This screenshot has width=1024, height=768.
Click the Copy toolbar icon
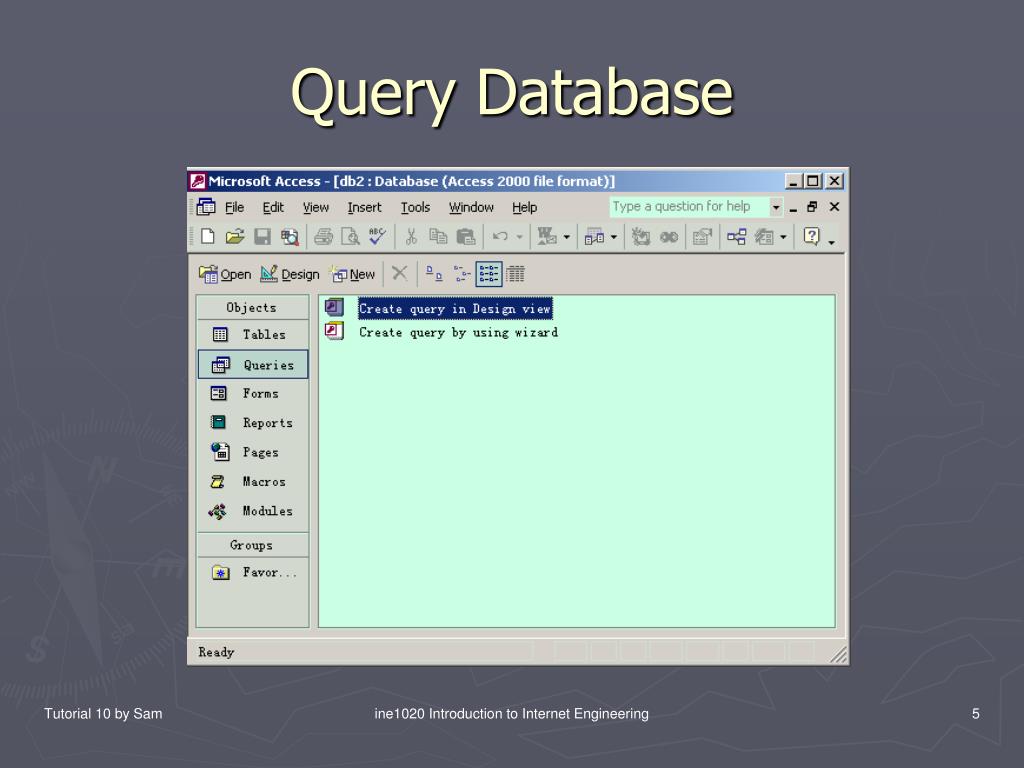tap(438, 237)
